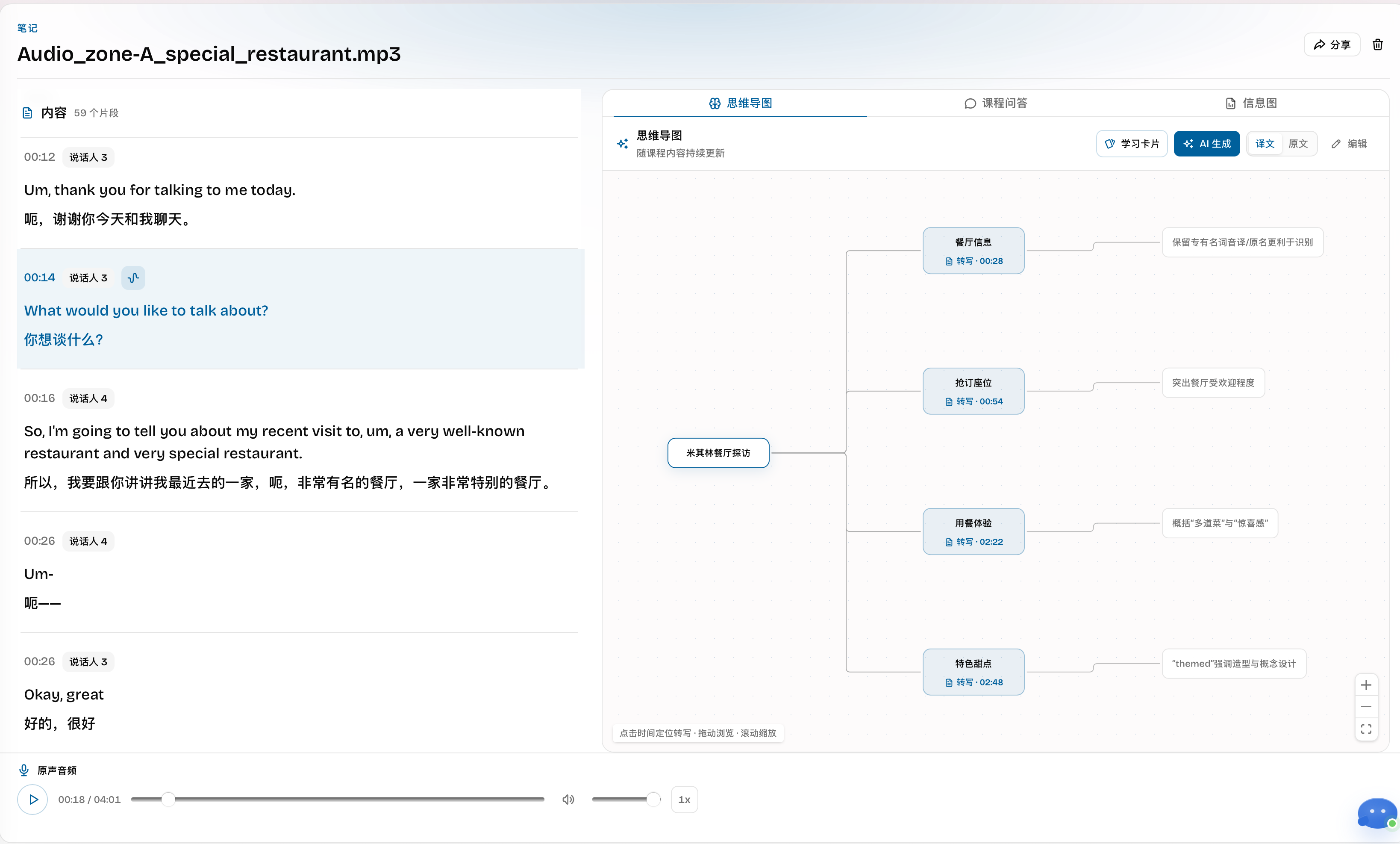Click leaf node 突出餐厅受欢迎程度
Screen dimensions: 1400x844
click(1213, 383)
